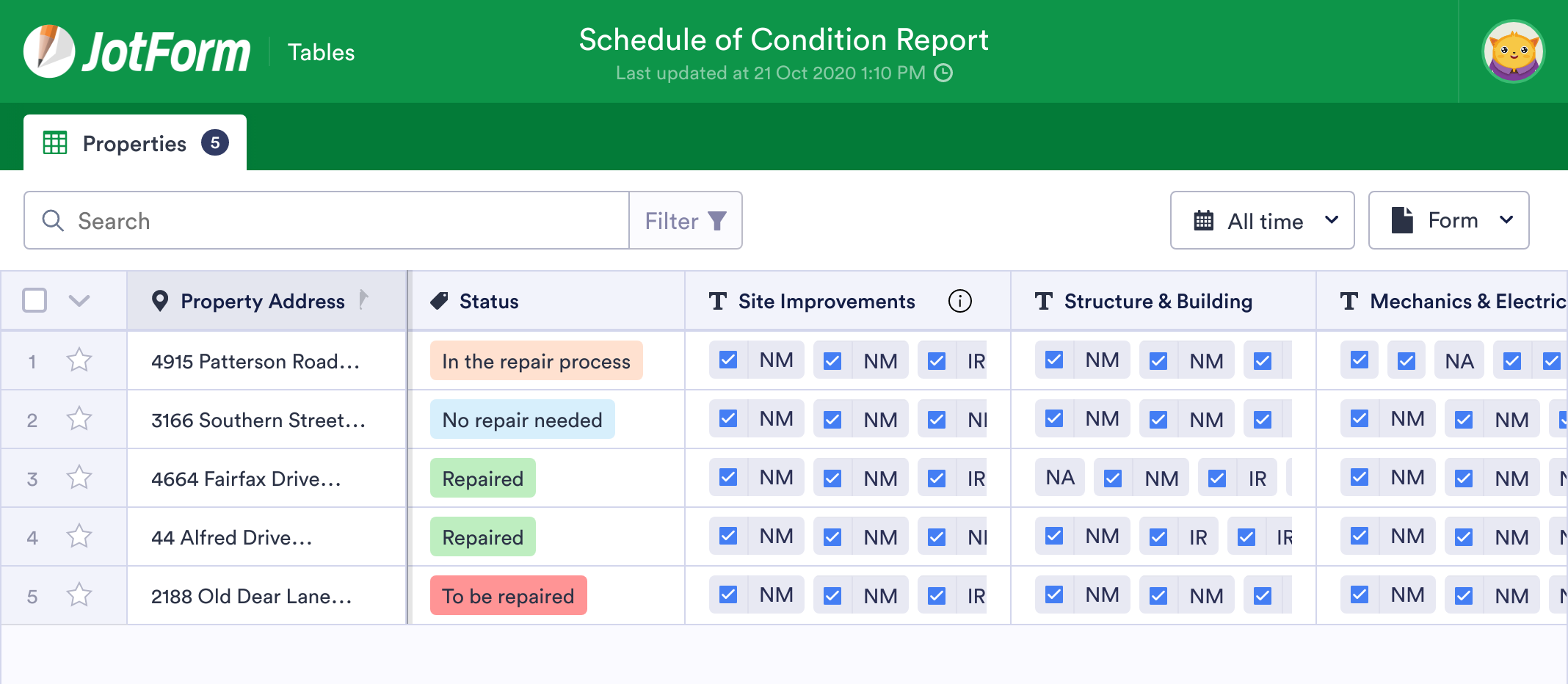Image resolution: width=1568 pixels, height=684 pixels.
Task: Click the Property Address location pin icon
Action: (x=161, y=300)
